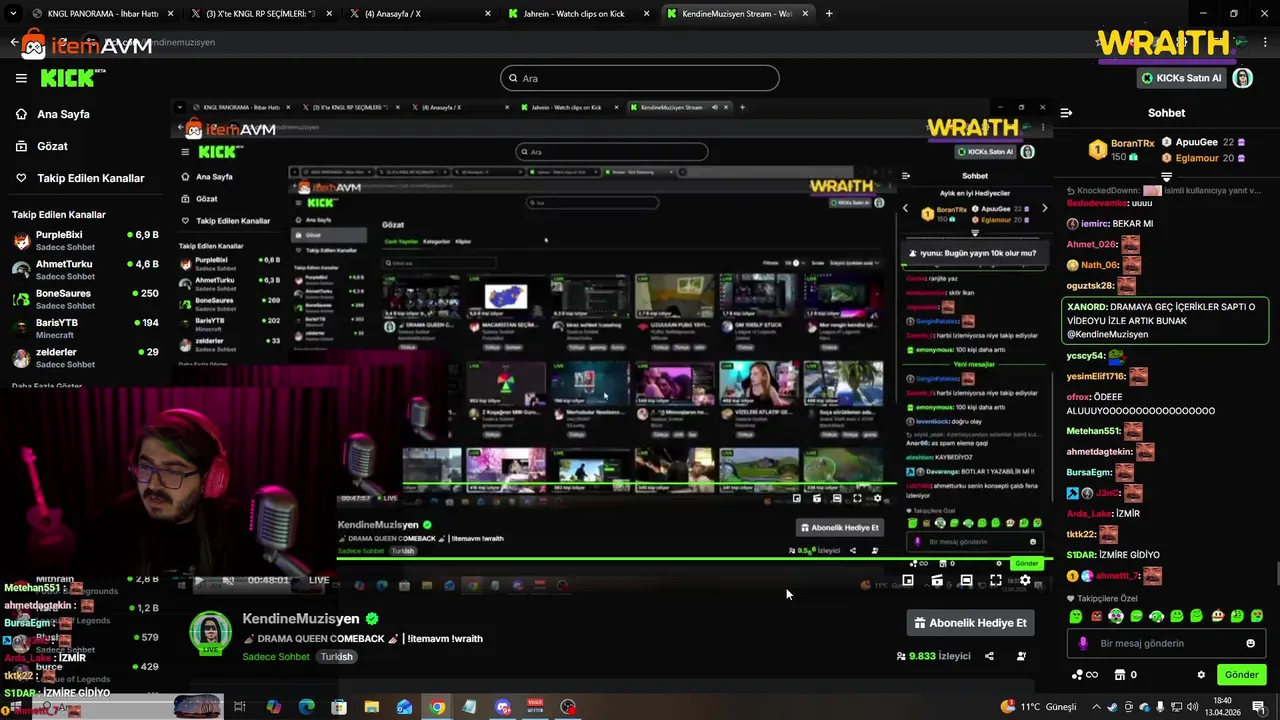Open chat settings gear beside Gönder
Screen dimensions: 1280x720
point(1201,675)
